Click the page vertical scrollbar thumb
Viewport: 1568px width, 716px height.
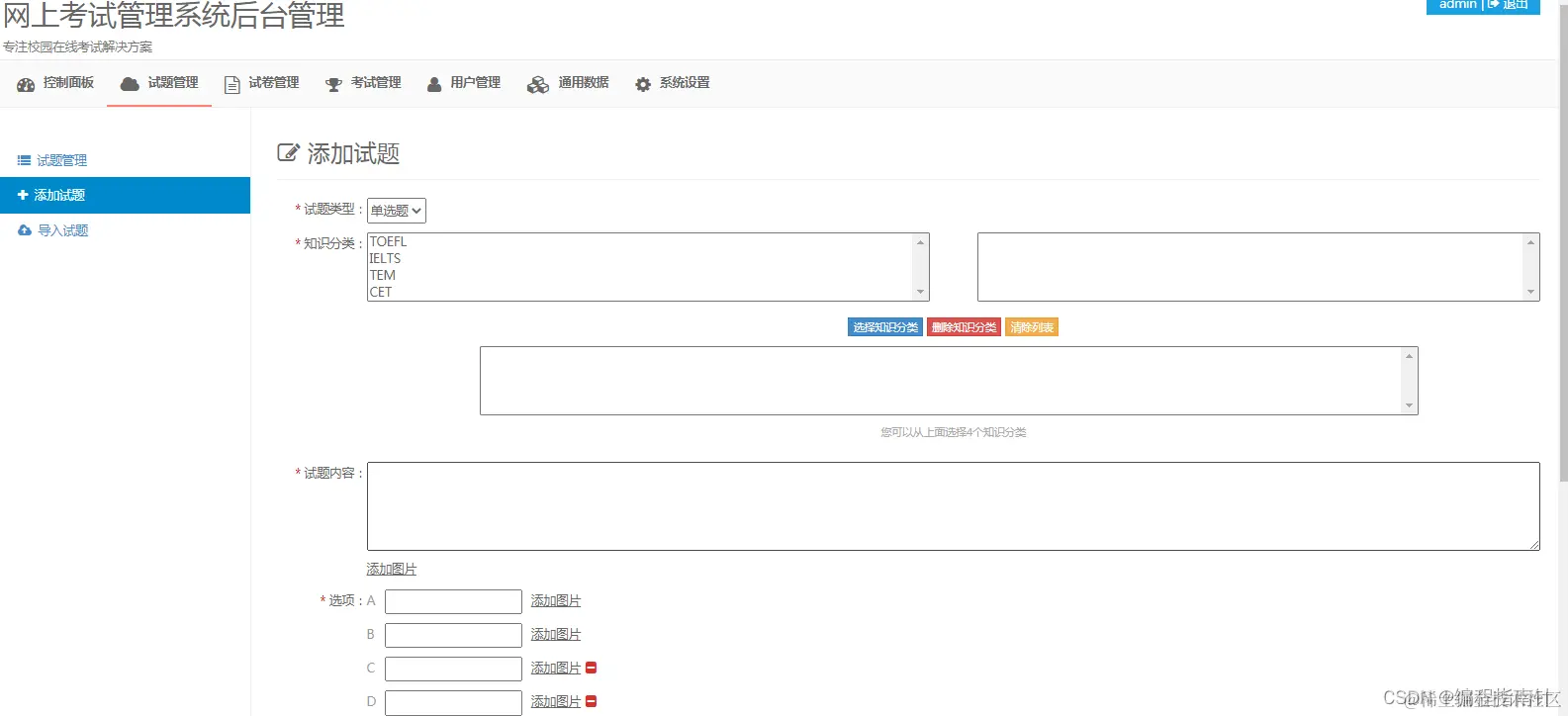pyautogui.click(x=1563, y=244)
